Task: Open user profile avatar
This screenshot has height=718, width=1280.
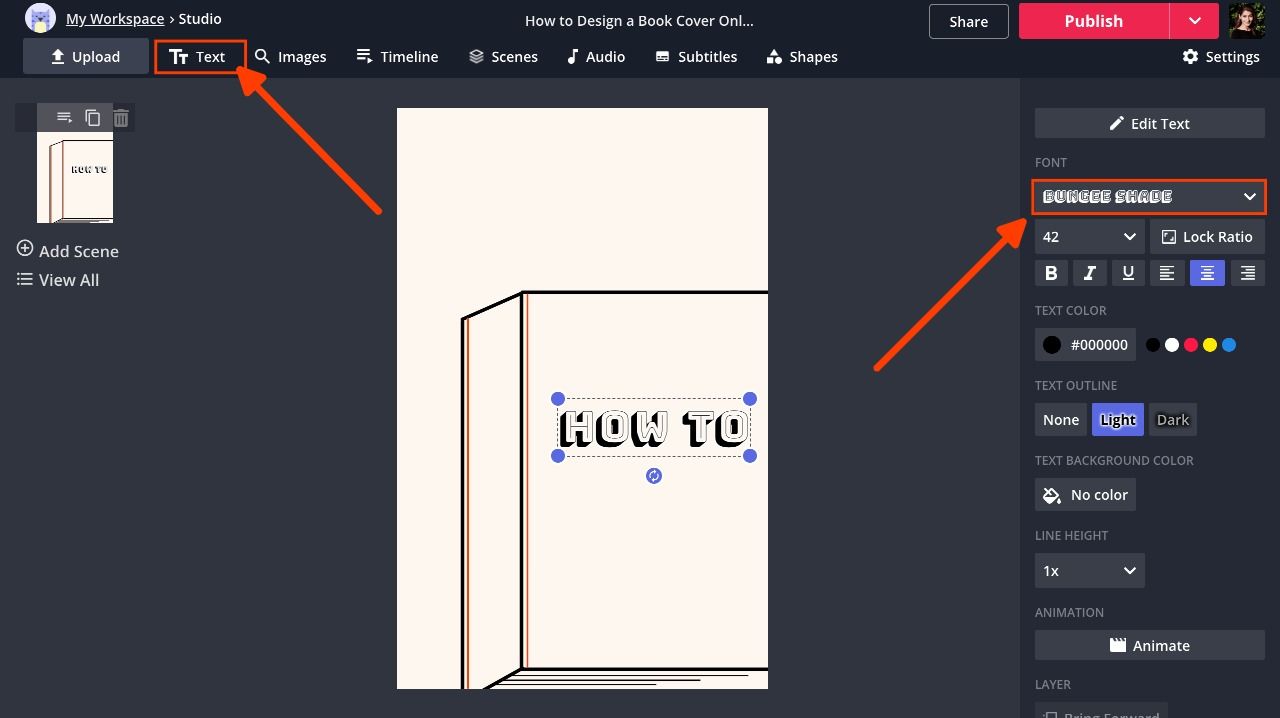Action: [x=1246, y=21]
